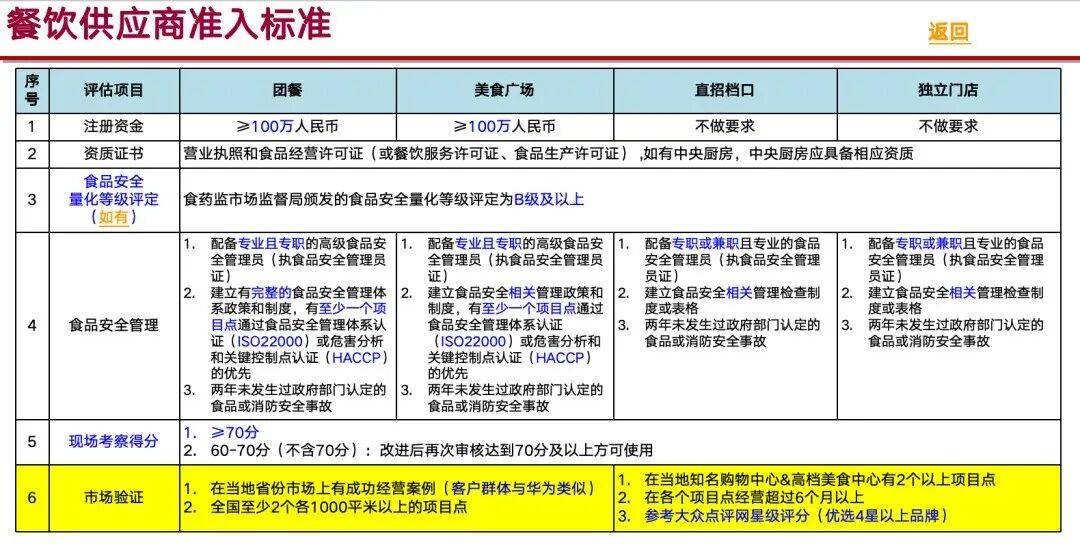
Task: Select the blue 现场考察得分 row label
Action: (x=113, y=442)
